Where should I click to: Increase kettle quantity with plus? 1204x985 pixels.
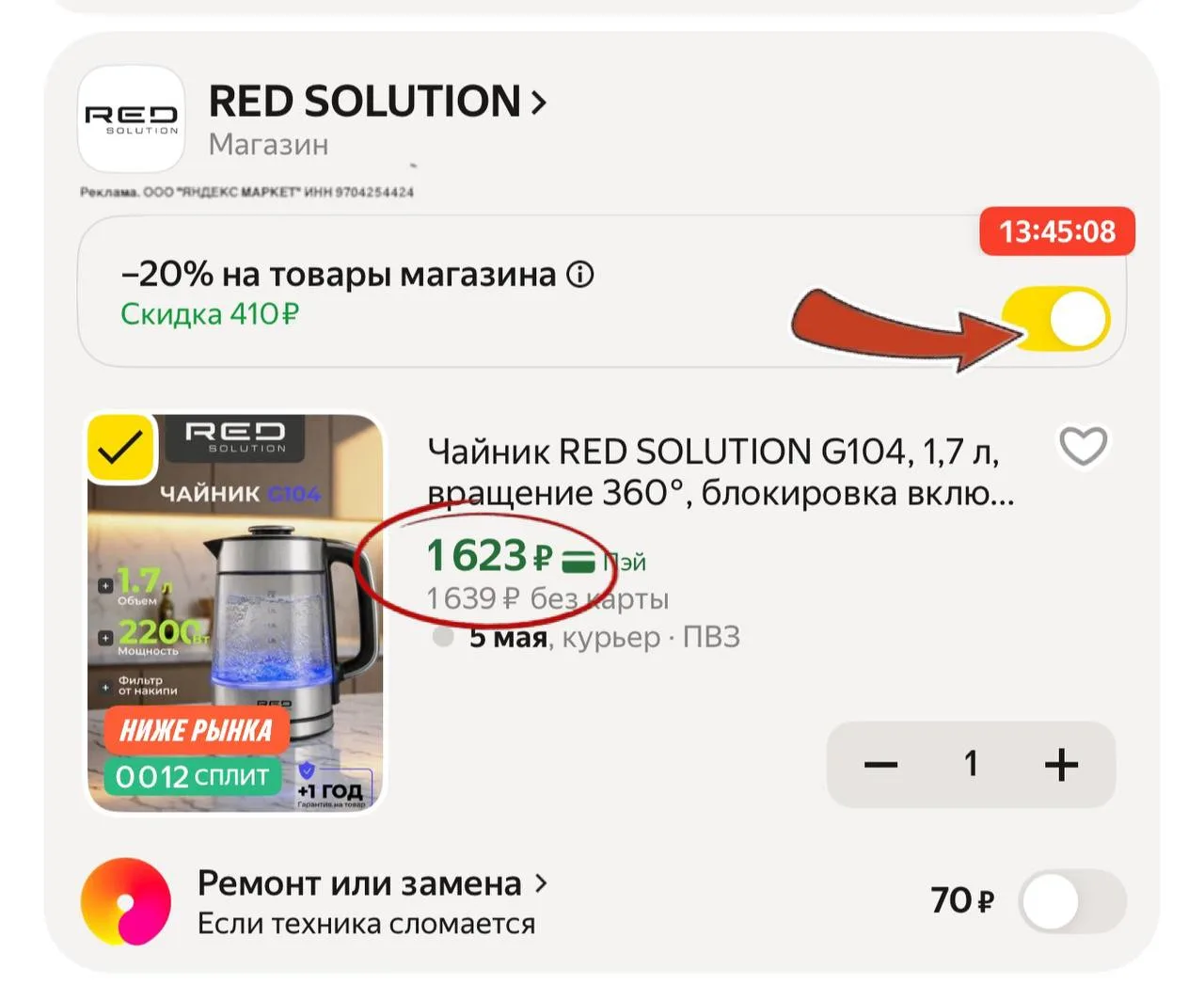coord(1061,765)
